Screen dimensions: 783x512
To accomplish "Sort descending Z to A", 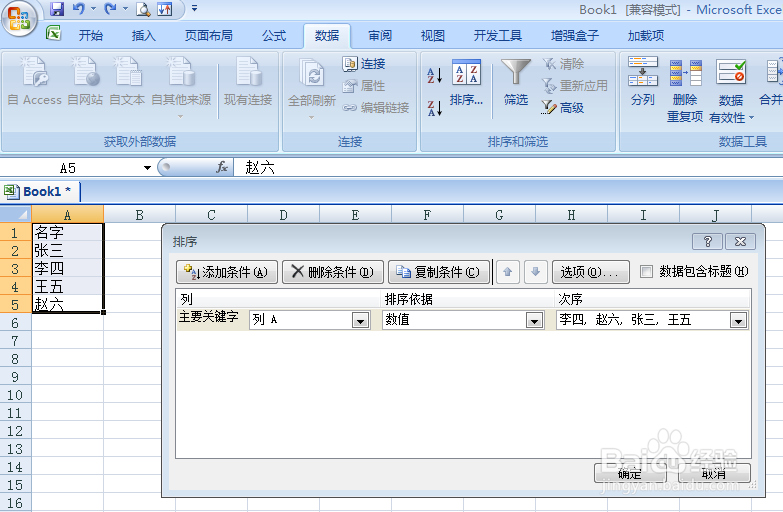I will tap(434, 107).
